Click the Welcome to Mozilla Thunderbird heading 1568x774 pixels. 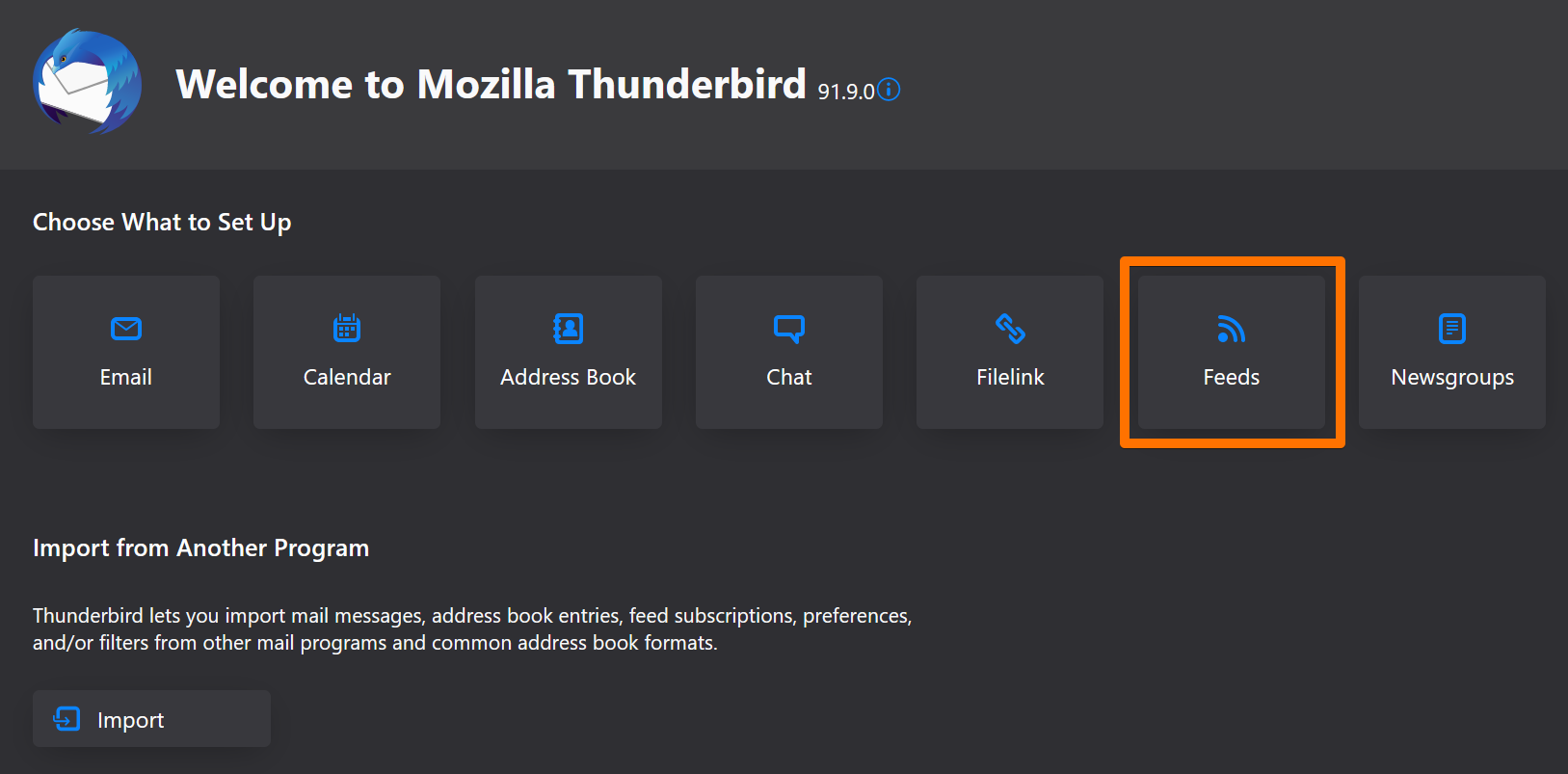coord(491,85)
